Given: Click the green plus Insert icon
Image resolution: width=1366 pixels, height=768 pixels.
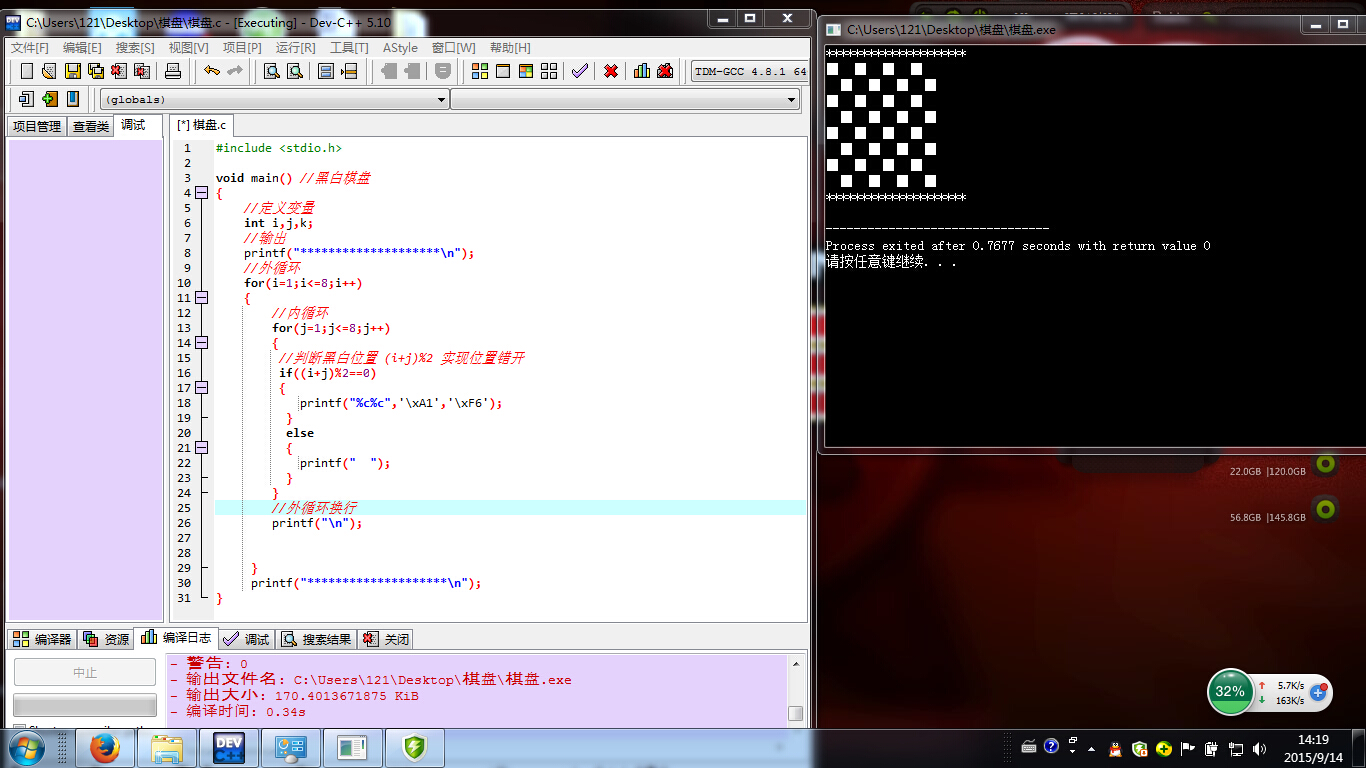Looking at the screenshot, I should [x=50, y=98].
